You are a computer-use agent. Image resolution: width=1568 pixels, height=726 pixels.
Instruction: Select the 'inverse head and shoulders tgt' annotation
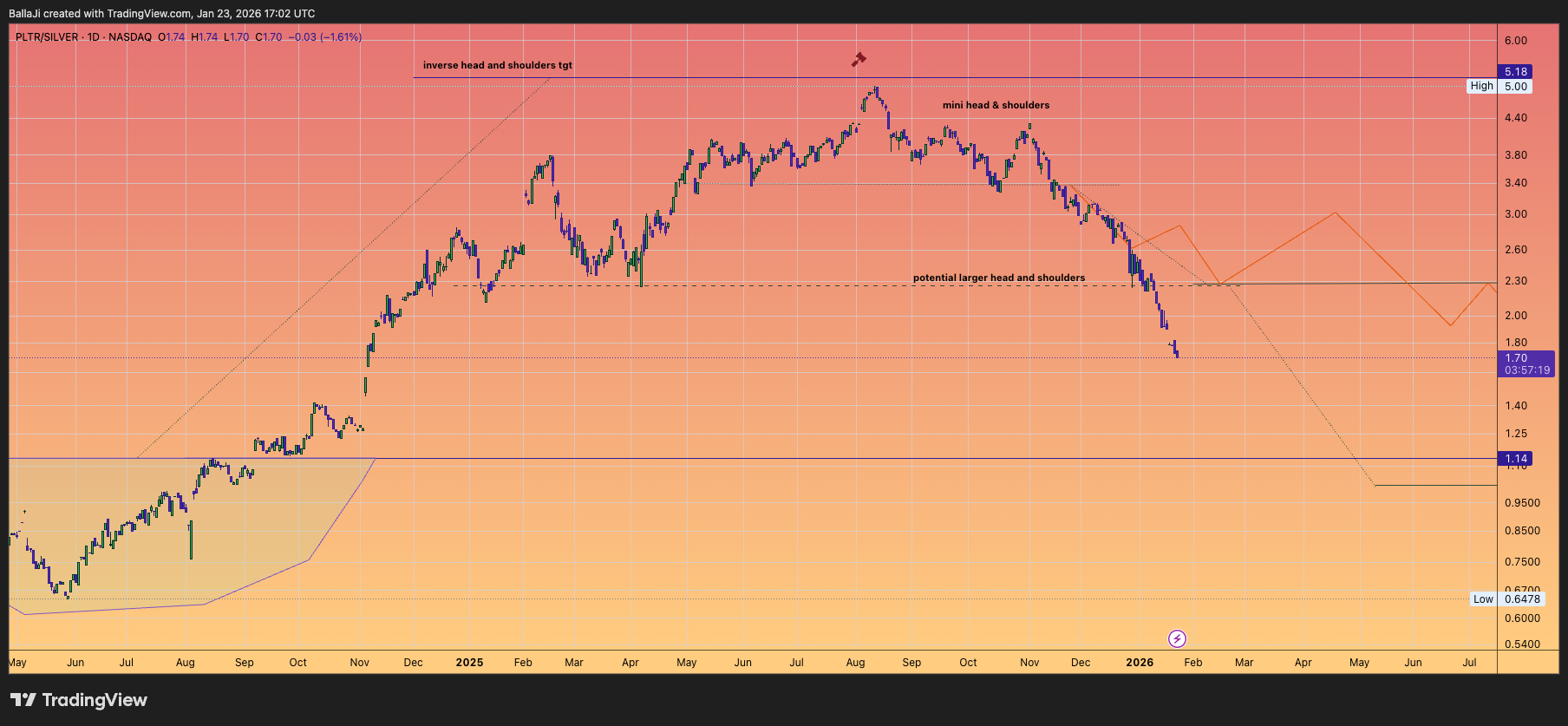pos(498,65)
